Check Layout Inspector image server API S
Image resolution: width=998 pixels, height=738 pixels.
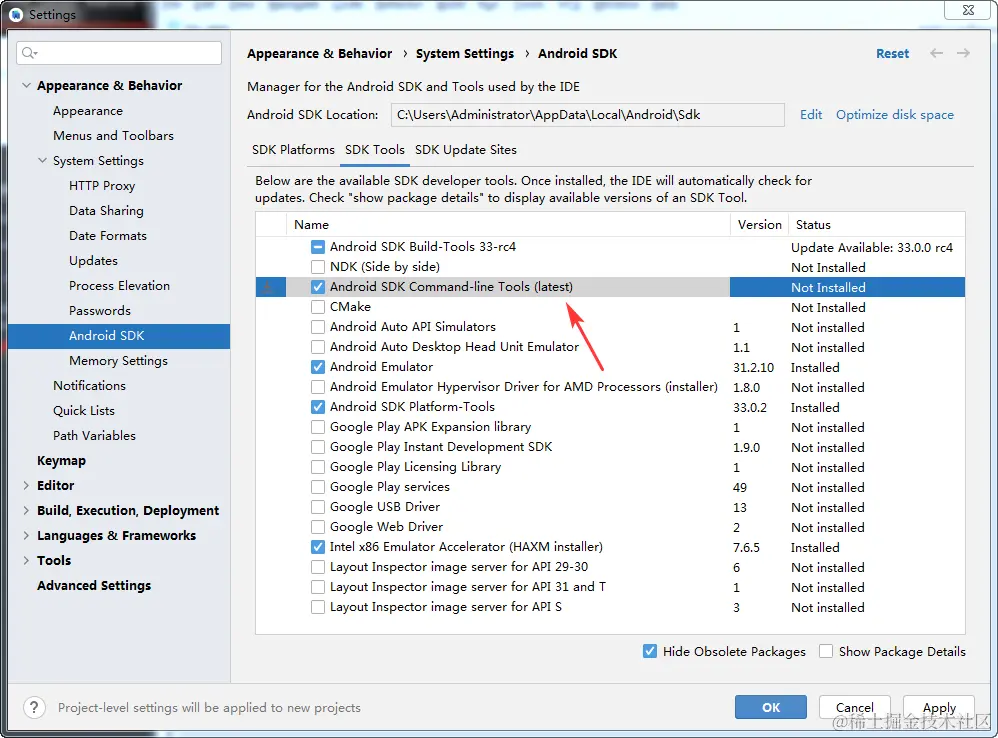(318, 607)
